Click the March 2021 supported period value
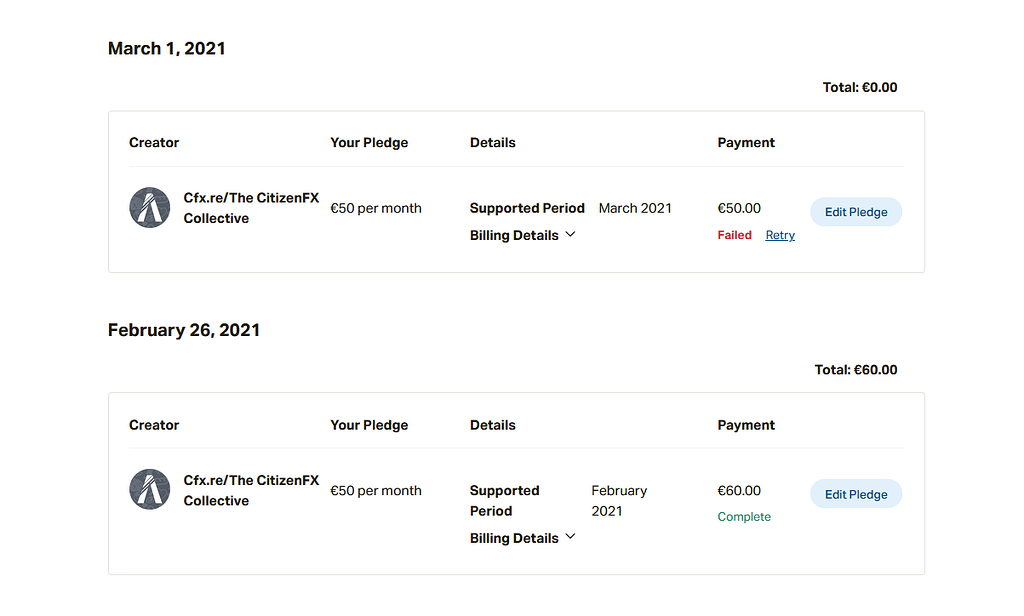 click(635, 208)
